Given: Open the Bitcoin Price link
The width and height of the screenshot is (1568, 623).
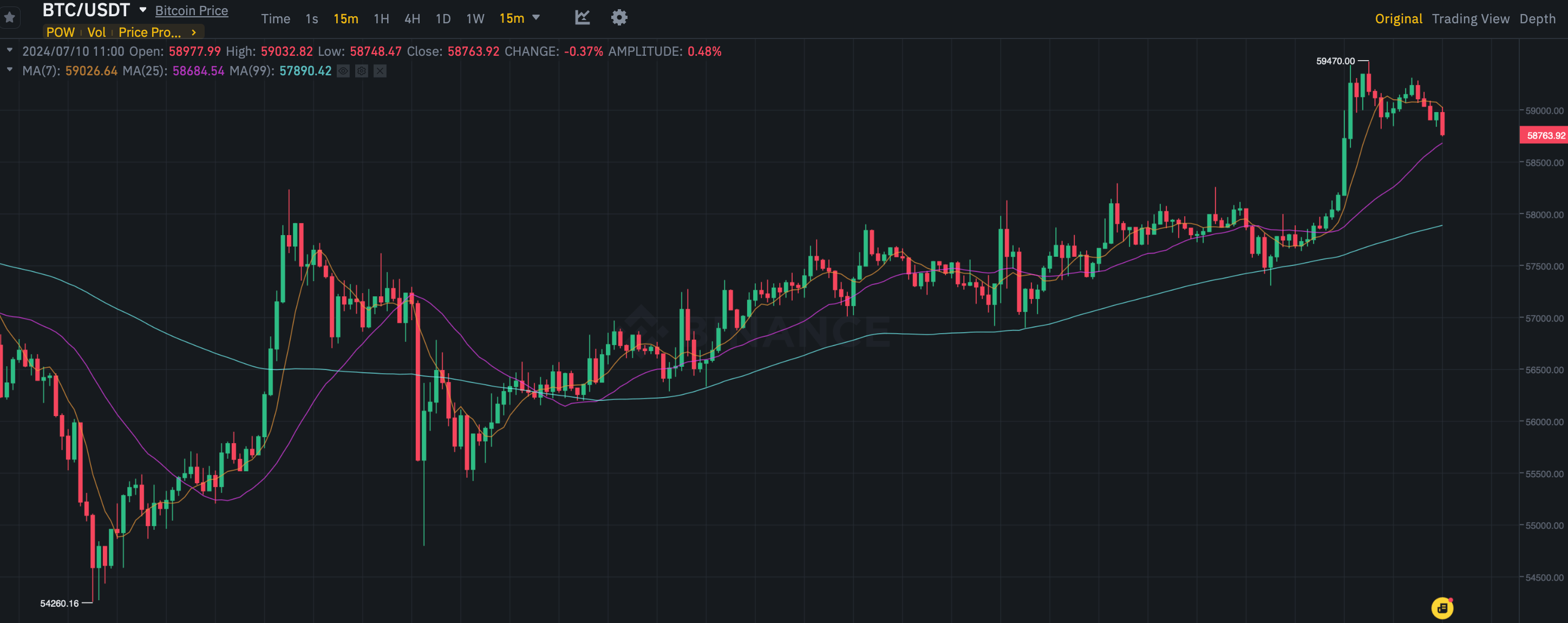Looking at the screenshot, I should (192, 11).
